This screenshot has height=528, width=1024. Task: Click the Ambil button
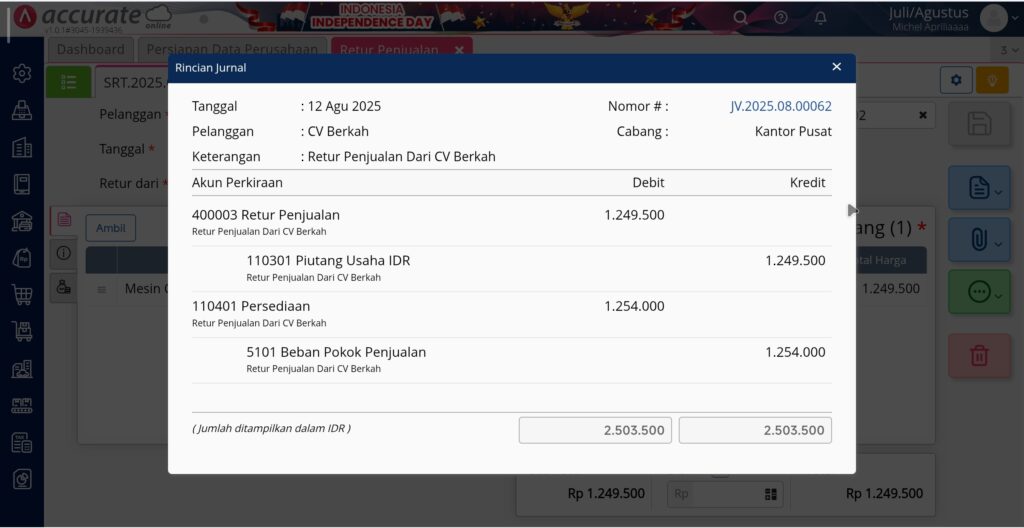111,228
